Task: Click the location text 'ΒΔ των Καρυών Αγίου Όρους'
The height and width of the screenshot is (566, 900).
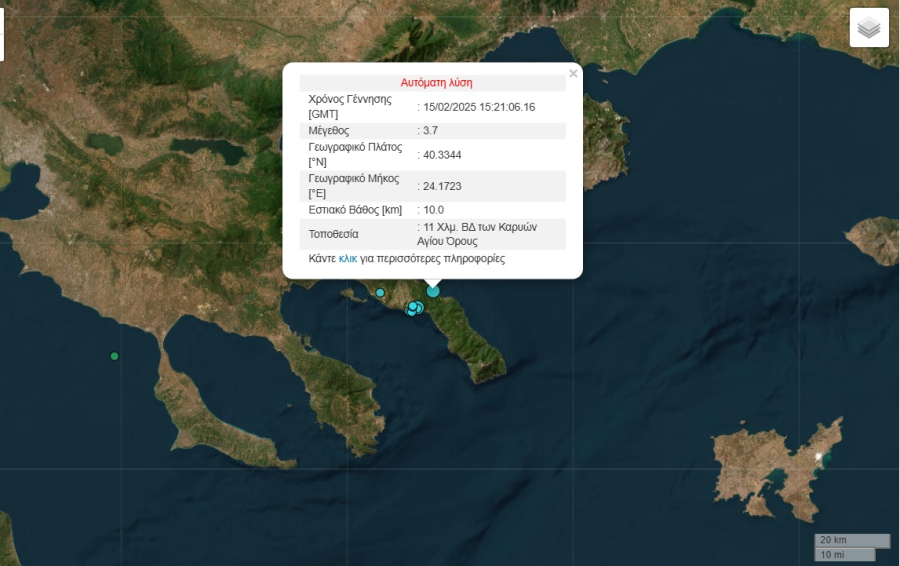Action: [x=479, y=234]
